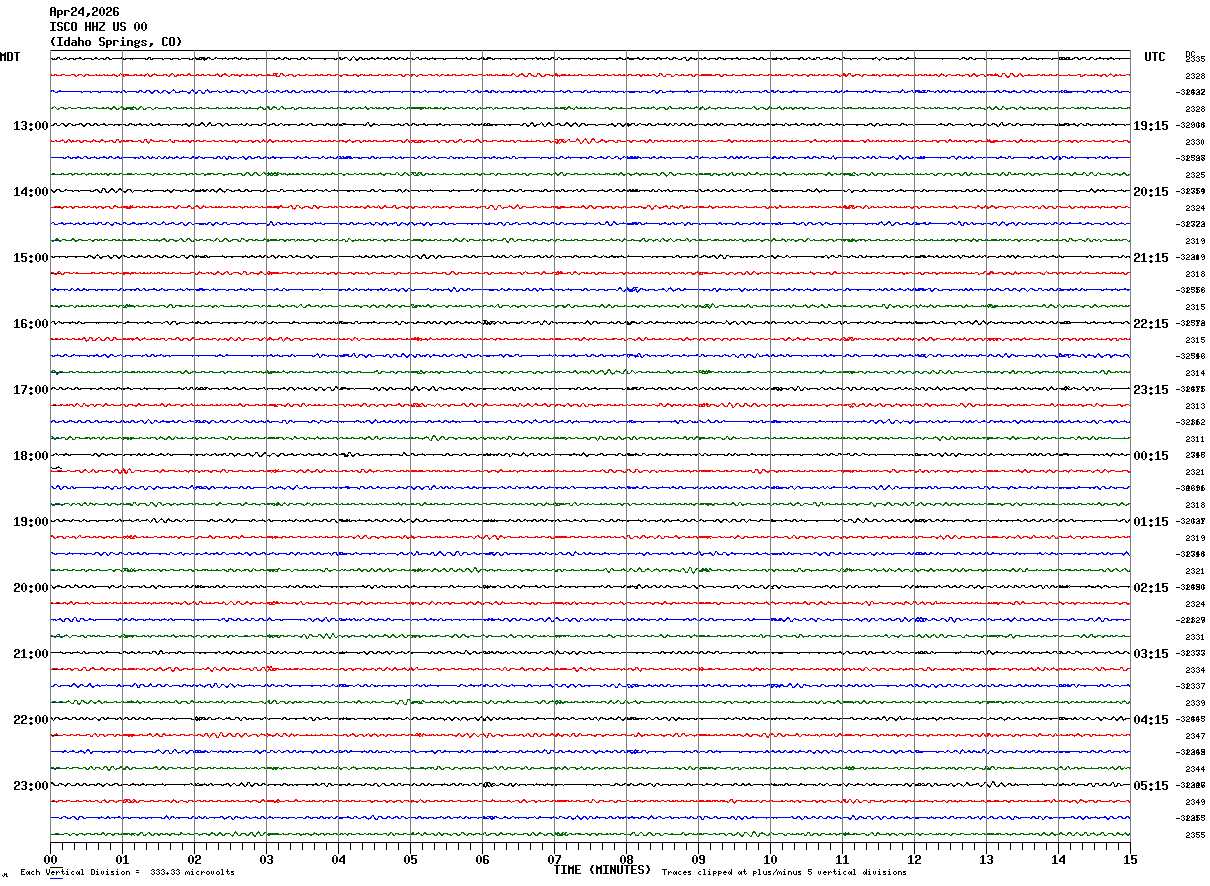The height and width of the screenshot is (886, 1210).
Task: Select minute 15 on the bottom axis
Action: (x=1130, y=859)
